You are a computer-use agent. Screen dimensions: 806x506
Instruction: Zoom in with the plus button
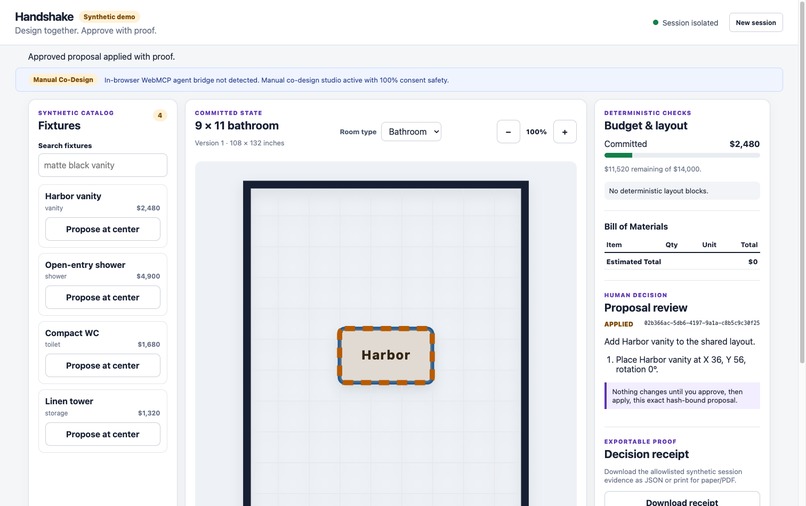pyautogui.click(x=564, y=132)
